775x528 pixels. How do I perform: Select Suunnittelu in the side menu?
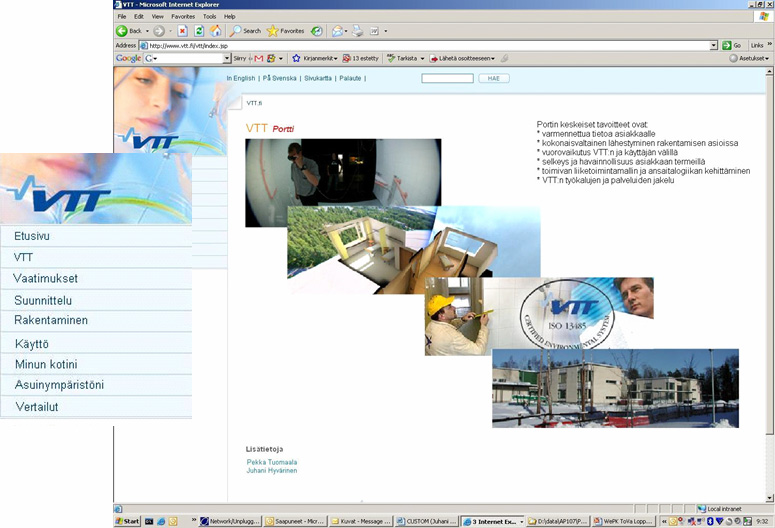pos(96,301)
